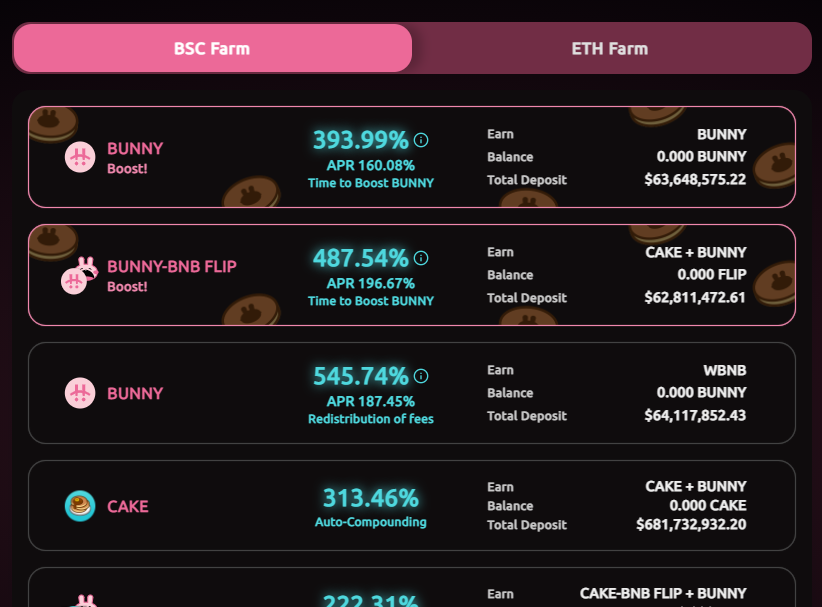The height and width of the screenshot is (607, 822).
Task: Click the BUNNY-BNB FLIP pool name
Action: [x=172, y=266]
